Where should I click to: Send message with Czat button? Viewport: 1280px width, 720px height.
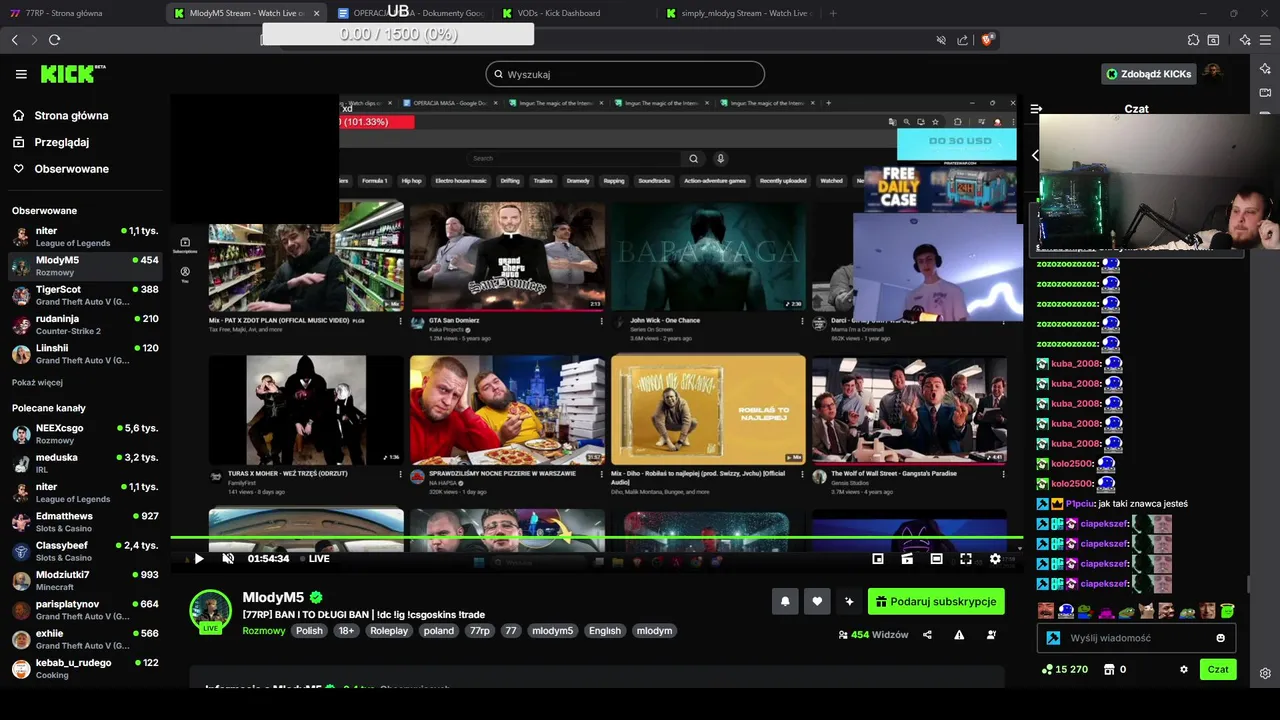coord(1217,670)
